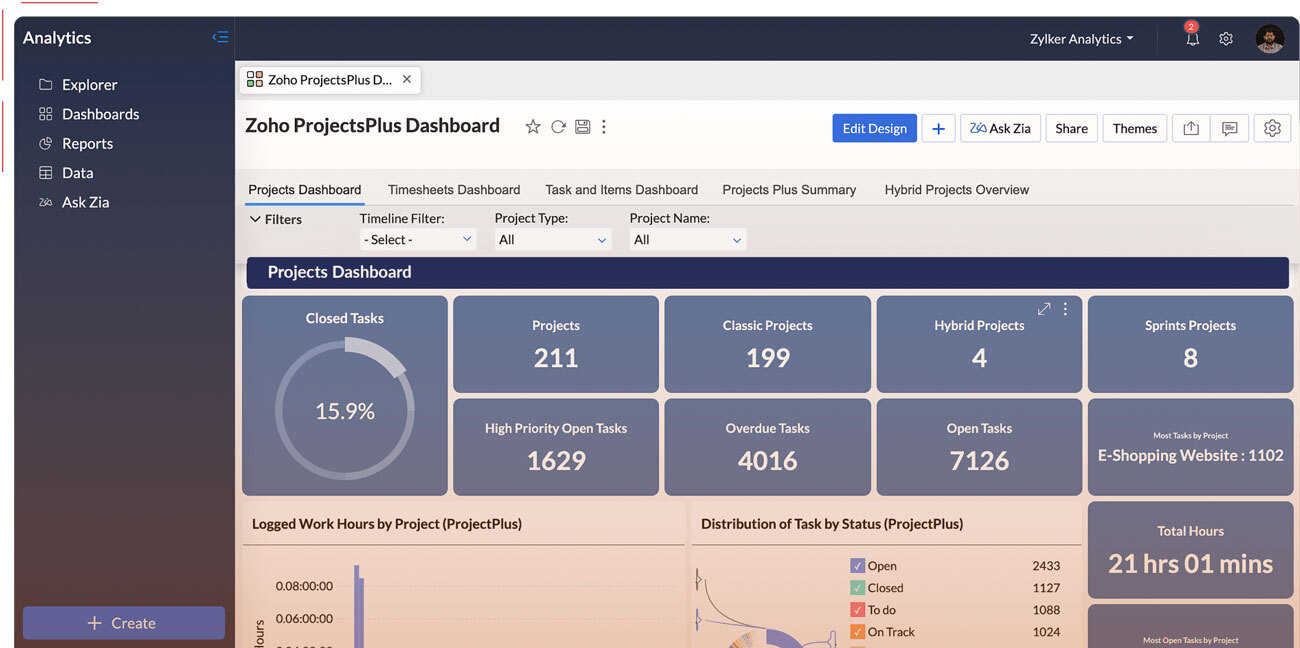Open the Project Type dropdown

[x=553, y=240]
